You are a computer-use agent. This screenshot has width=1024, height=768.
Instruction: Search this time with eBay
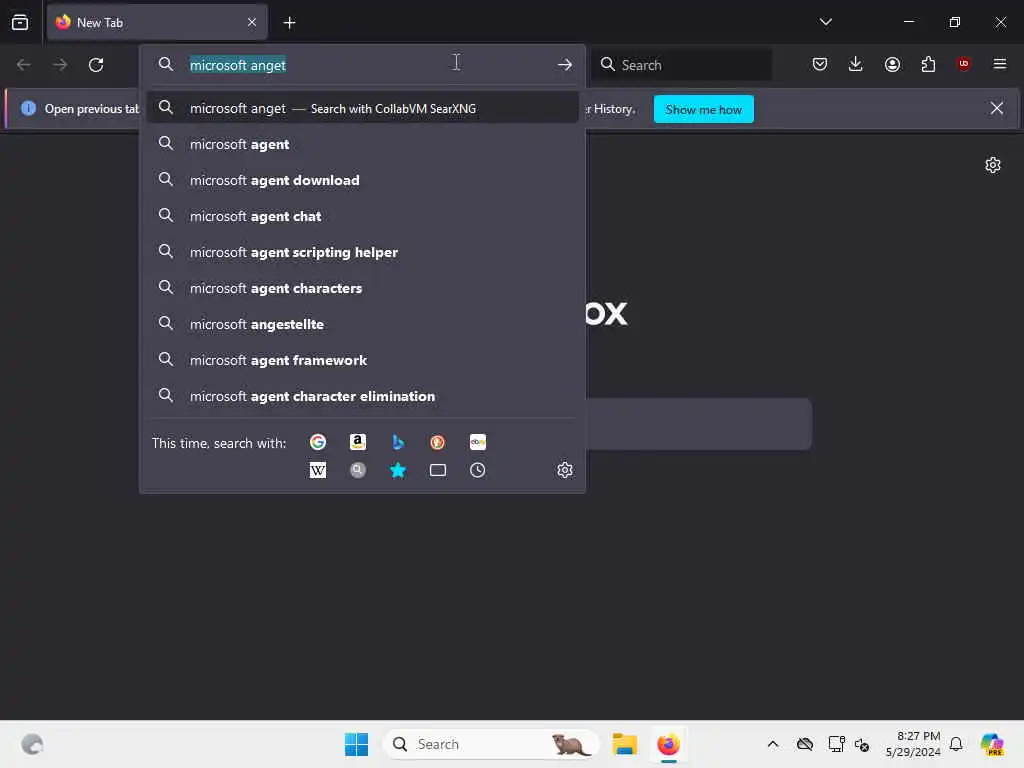477,442
